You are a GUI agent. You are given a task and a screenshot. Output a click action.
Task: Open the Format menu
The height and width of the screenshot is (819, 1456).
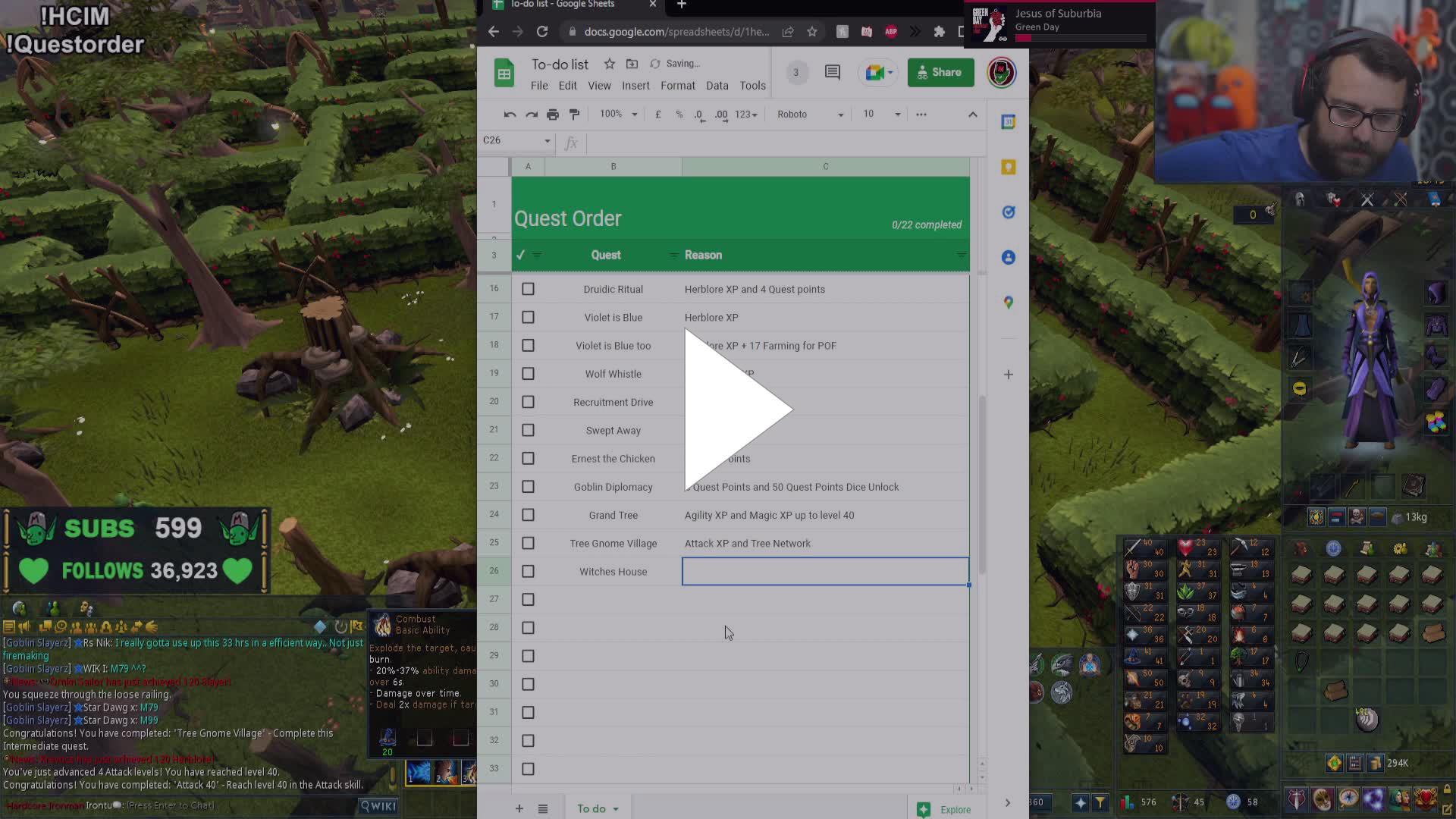point(677,86)
